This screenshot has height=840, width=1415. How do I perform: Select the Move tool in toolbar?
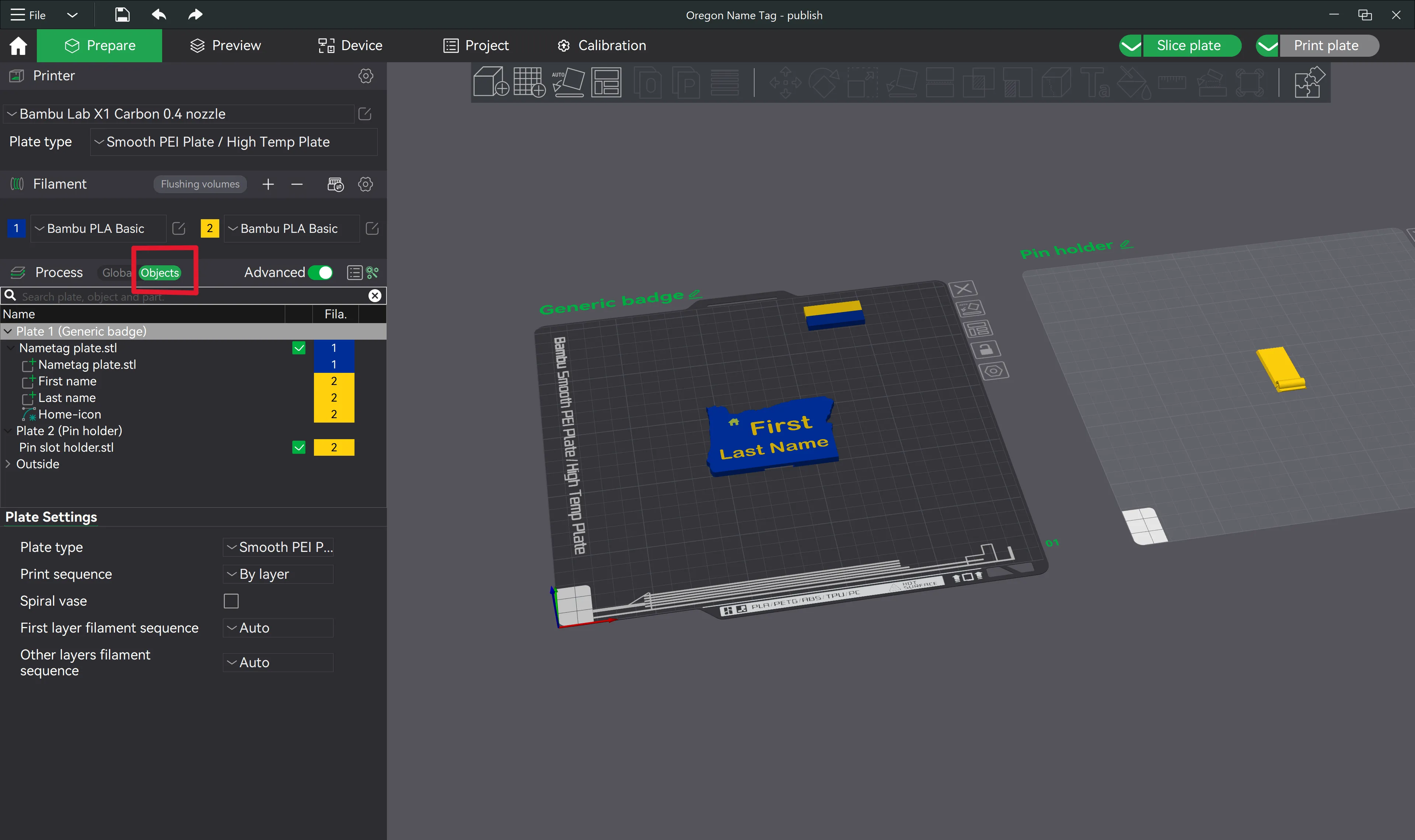click(785, 82)
